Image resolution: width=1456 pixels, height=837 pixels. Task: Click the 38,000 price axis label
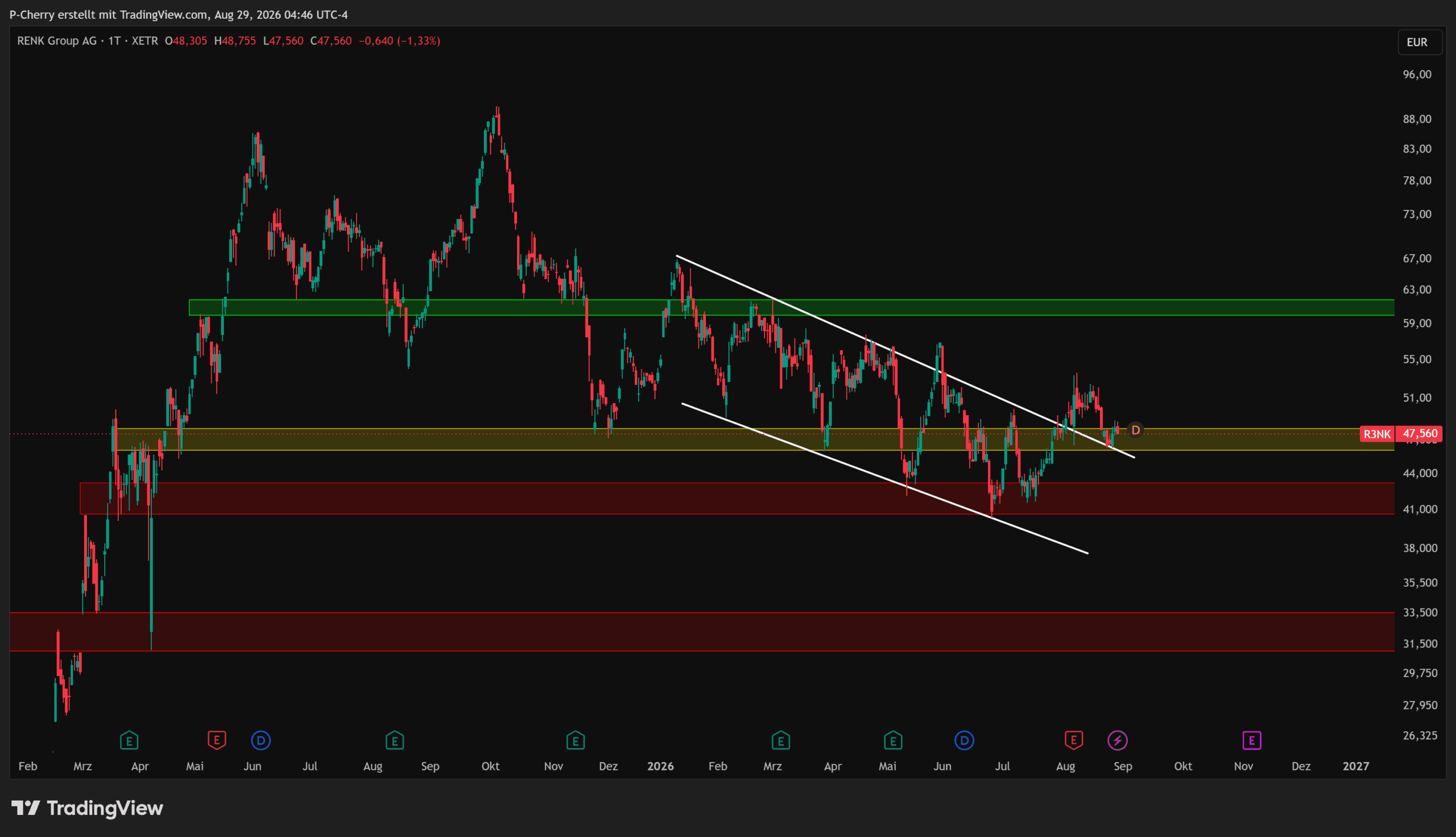(x=1420, y=548)
